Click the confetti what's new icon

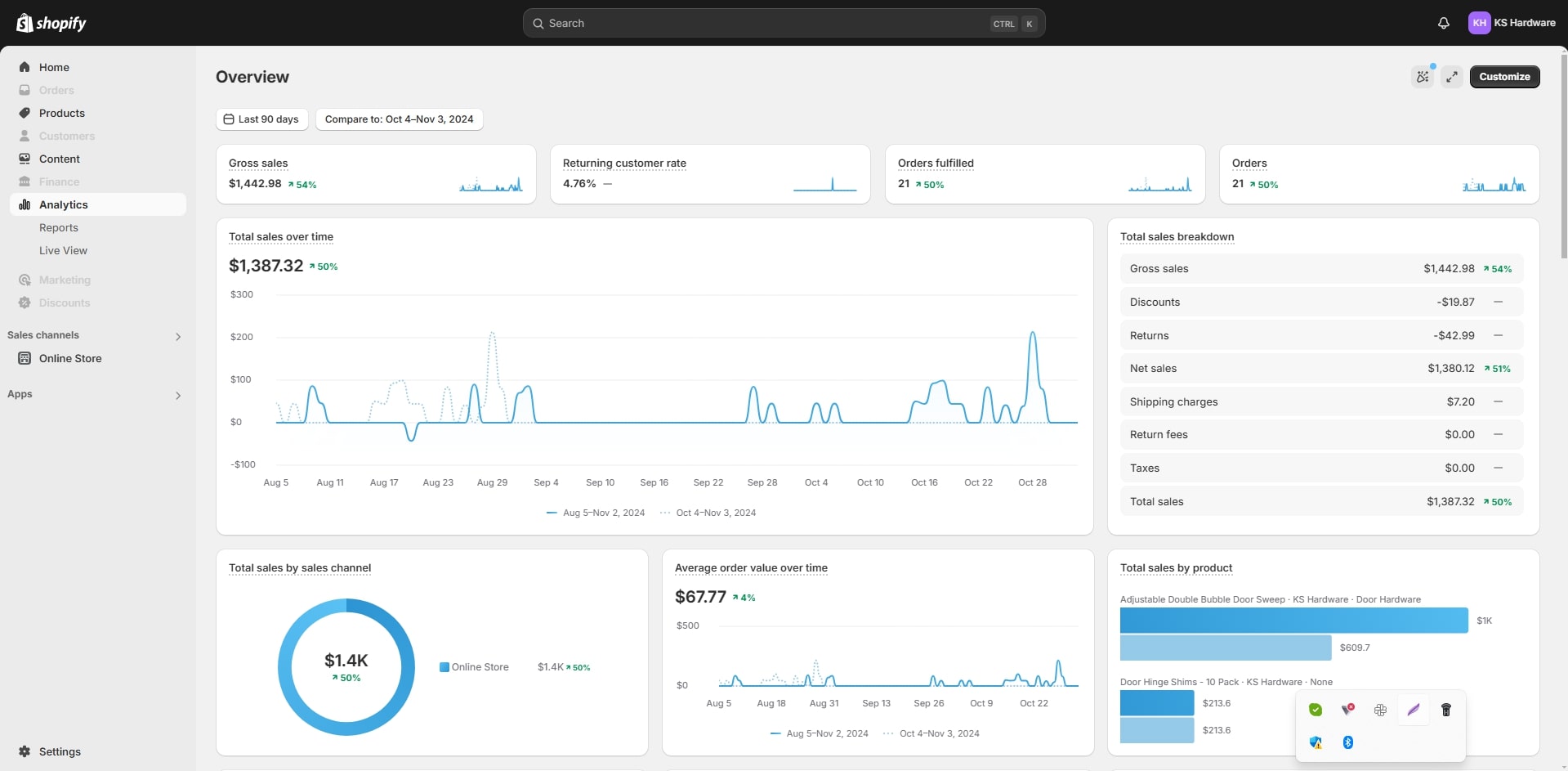[x=1423, y=77]
